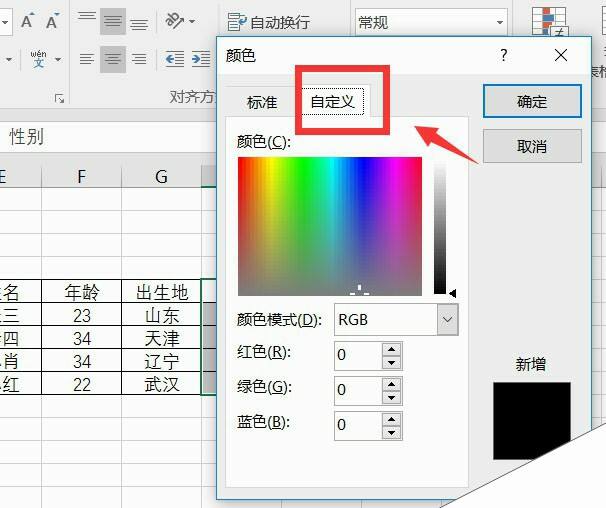
Task: Align text to the left
Action: tap(87, 59)
